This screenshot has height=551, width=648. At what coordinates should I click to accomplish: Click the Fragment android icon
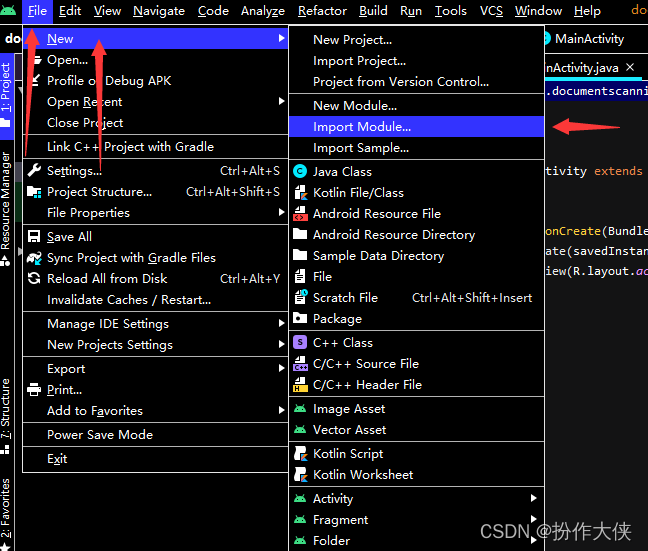tap(300, 519)
